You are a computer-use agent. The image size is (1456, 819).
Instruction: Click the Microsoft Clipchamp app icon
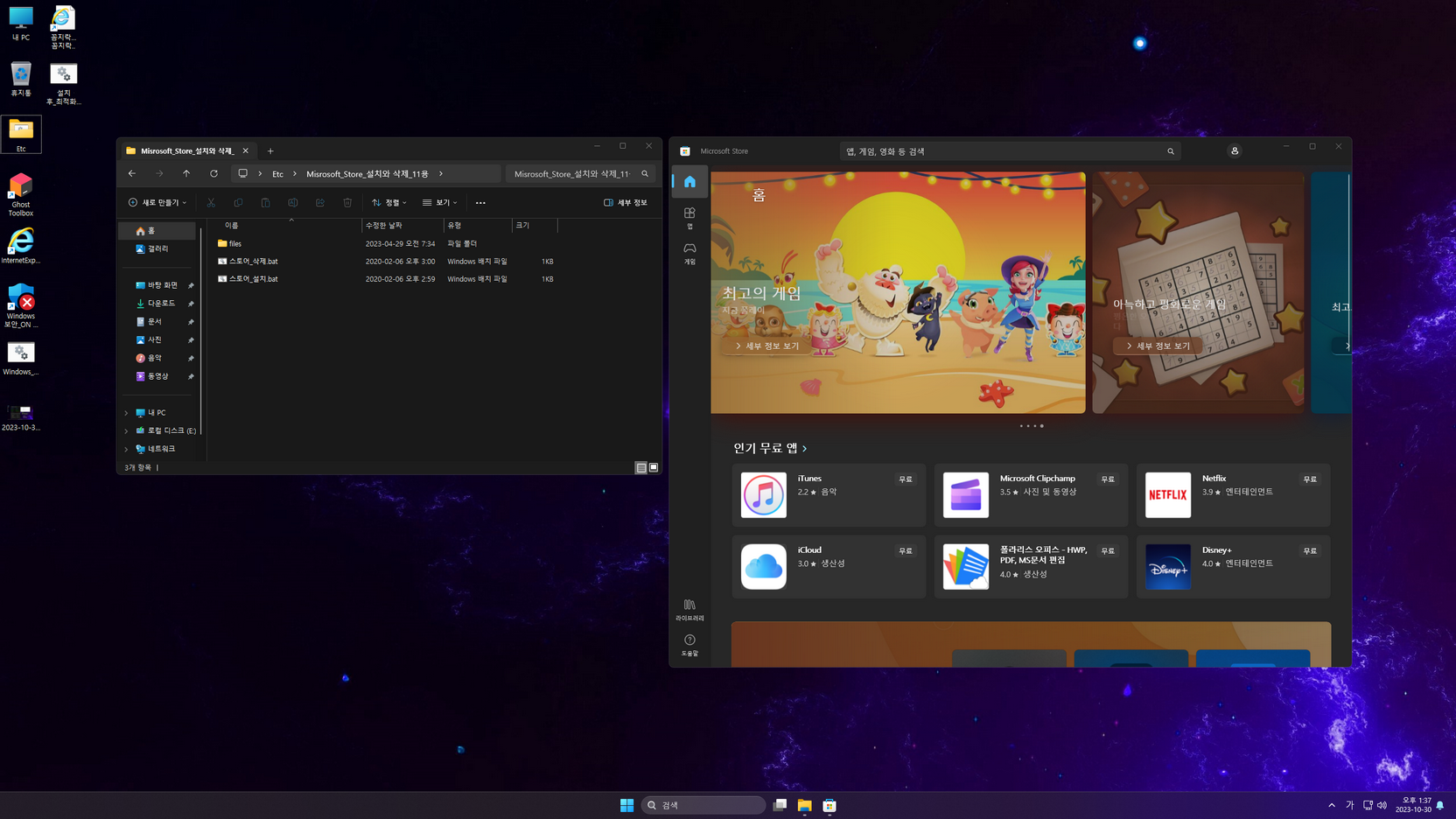[x=965, y=495]
